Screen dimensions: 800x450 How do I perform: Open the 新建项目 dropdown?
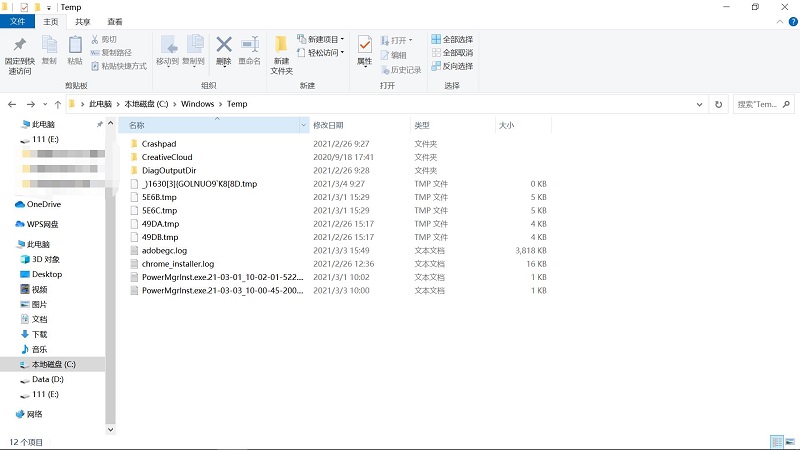[x=320, y=39]
